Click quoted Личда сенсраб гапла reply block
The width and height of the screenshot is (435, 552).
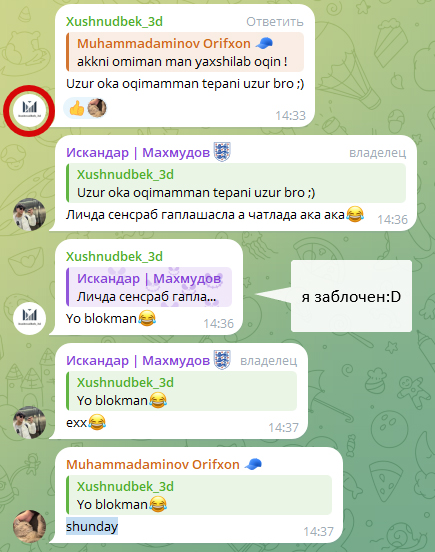(149, 287)
